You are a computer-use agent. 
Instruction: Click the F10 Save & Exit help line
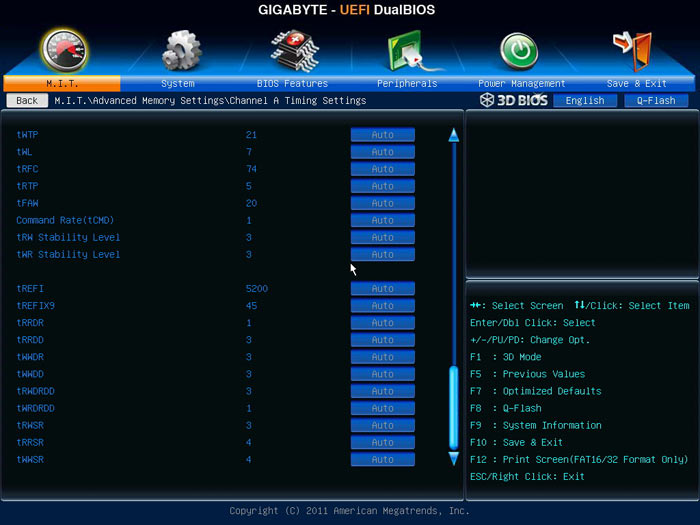pos(516,442)
